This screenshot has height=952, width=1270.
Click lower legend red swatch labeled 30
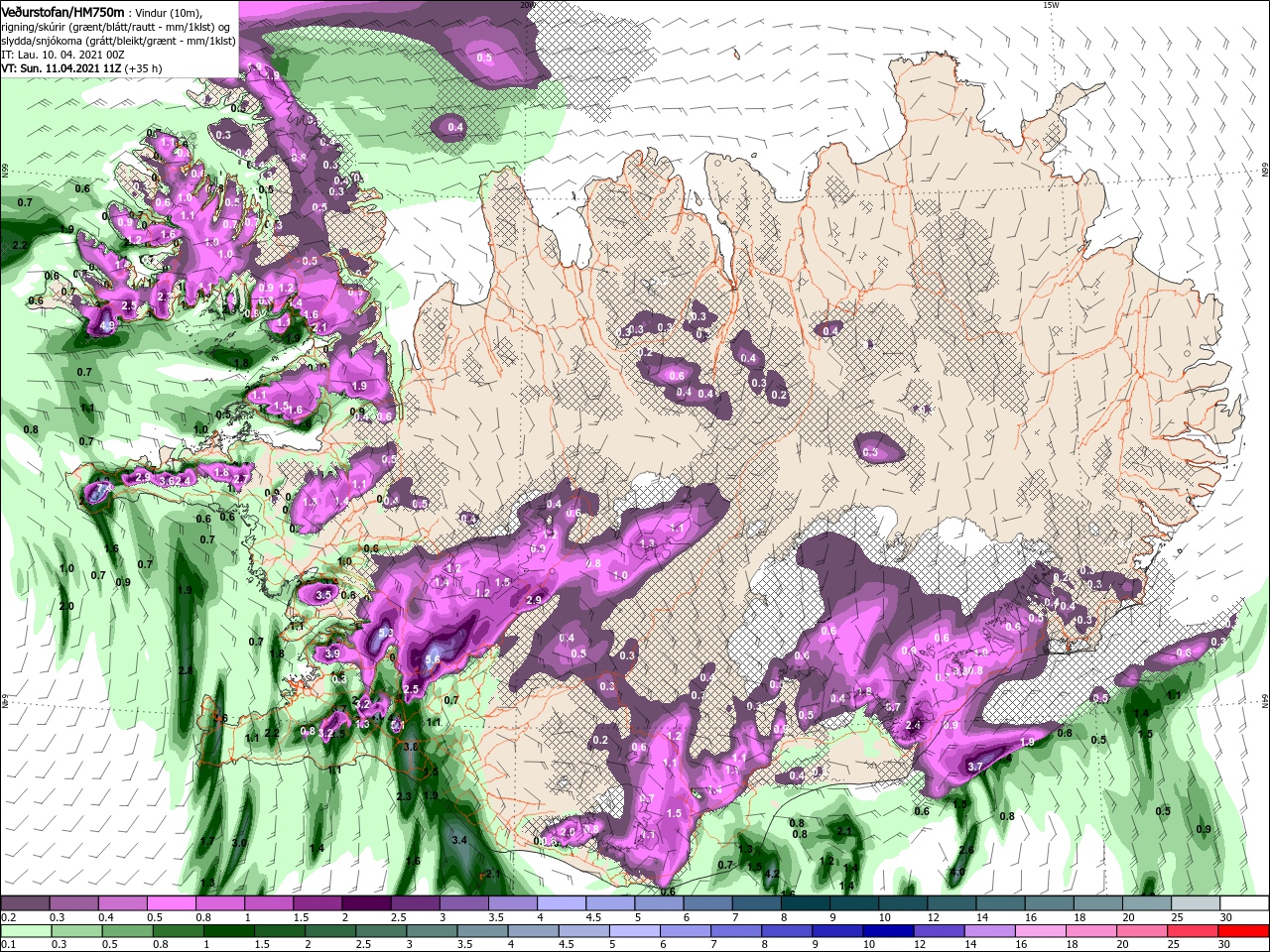pyautogui.click(x=1245, y=931)
